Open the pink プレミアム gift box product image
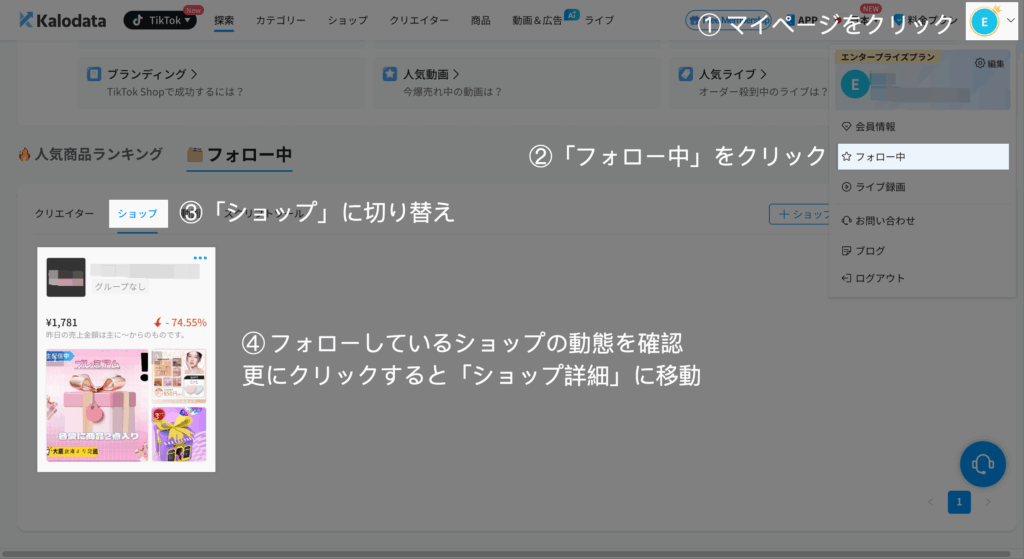Image resolution: width=1024 pixels, height=559 pixels. pyautogui.click(x=97, y=406)
